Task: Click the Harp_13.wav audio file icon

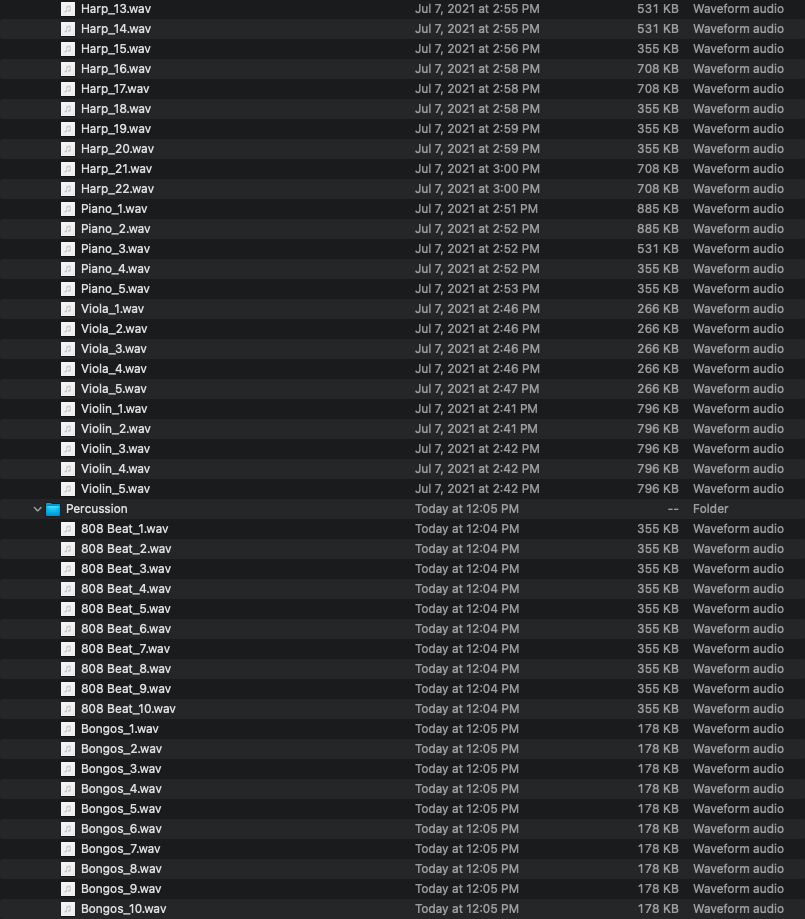Action: pyautogui.click(x=68, y=9)
